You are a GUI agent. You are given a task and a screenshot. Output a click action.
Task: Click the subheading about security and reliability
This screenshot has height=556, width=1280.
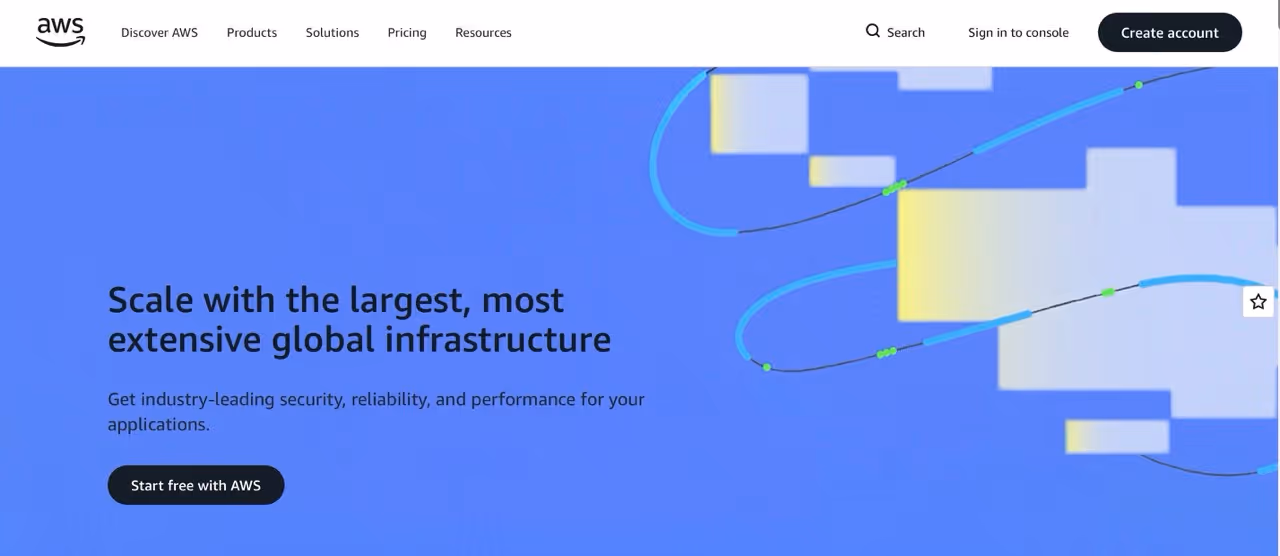pyautogui.click(x=376, y=411)
